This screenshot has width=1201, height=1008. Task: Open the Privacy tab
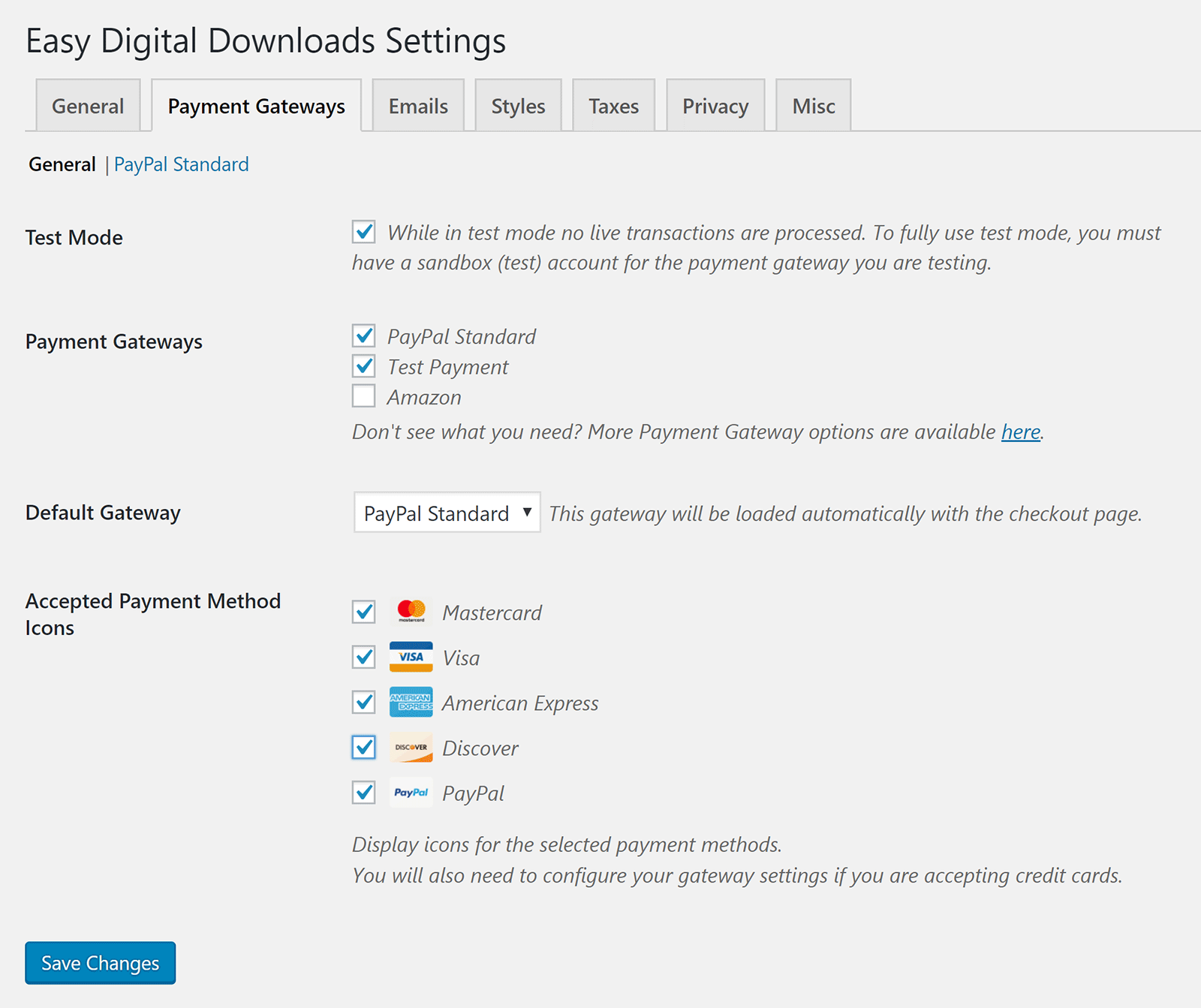click(x=715, y=106)
